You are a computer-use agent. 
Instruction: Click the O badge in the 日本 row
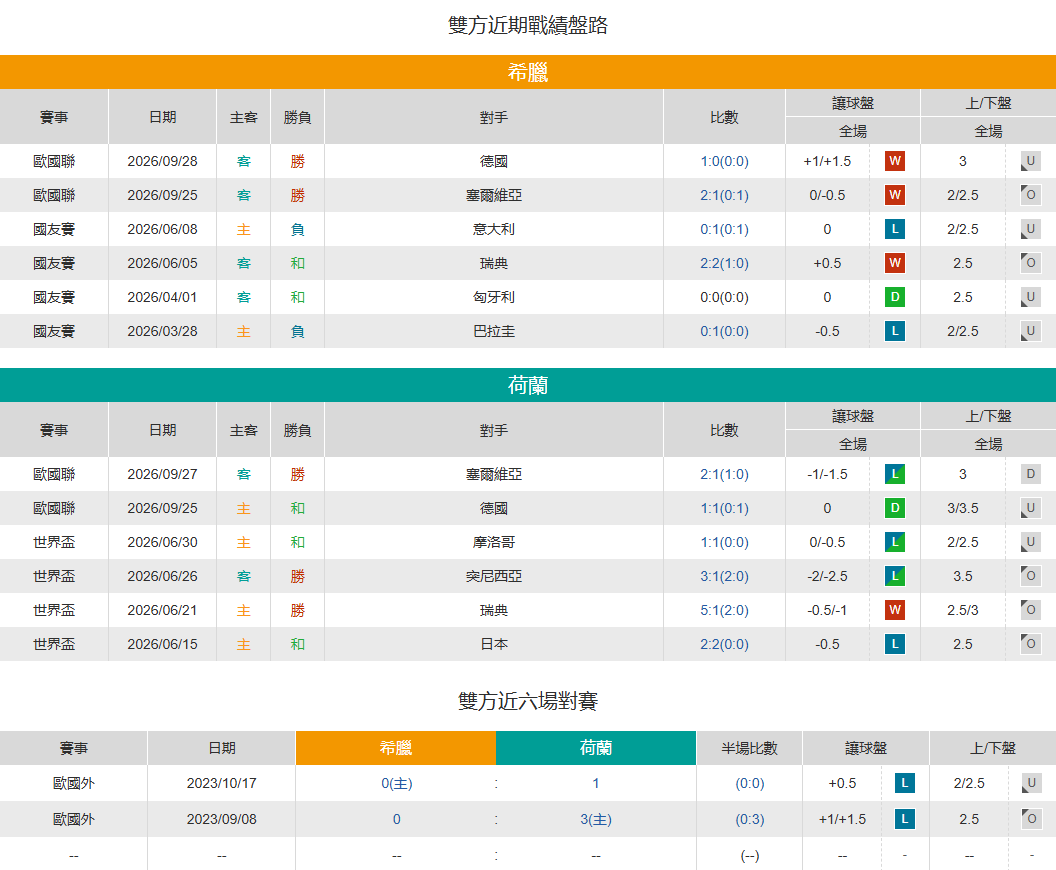point(1030,644)
